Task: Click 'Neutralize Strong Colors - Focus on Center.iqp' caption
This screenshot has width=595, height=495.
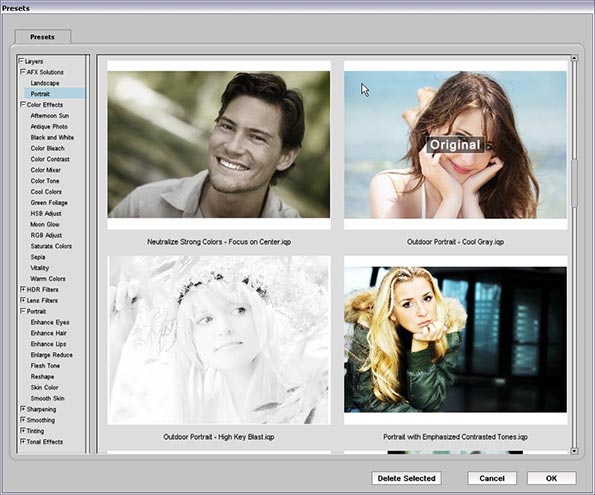Action: tap(219, 242)
